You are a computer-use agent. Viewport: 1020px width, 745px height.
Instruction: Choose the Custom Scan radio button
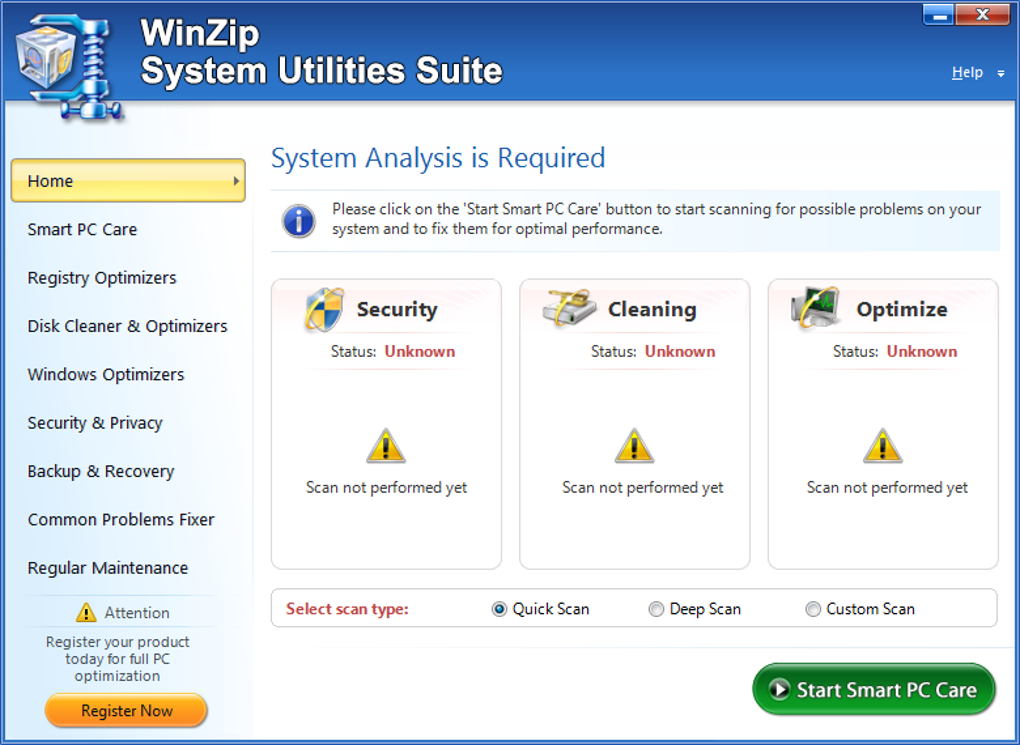click(x=813, y=609)
